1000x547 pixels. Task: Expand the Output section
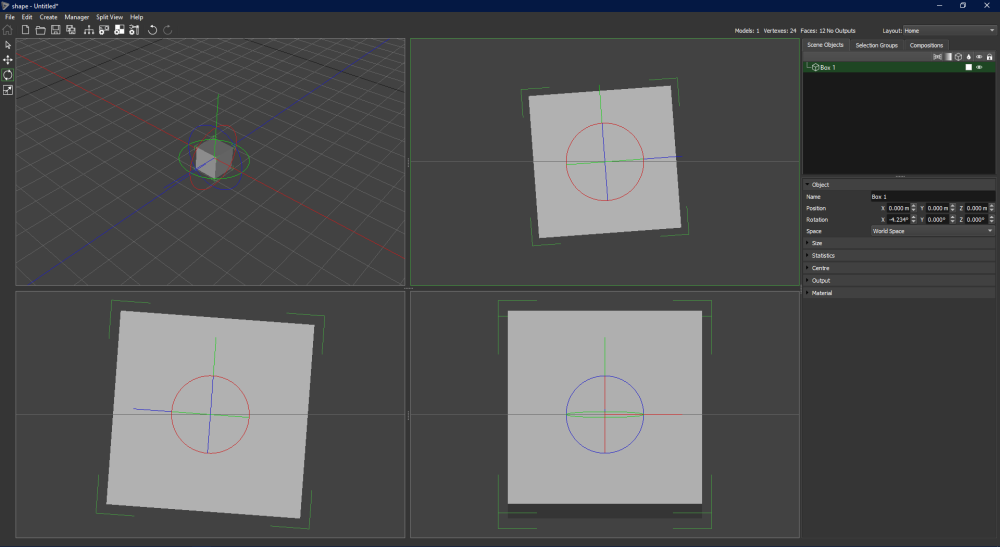899,281
